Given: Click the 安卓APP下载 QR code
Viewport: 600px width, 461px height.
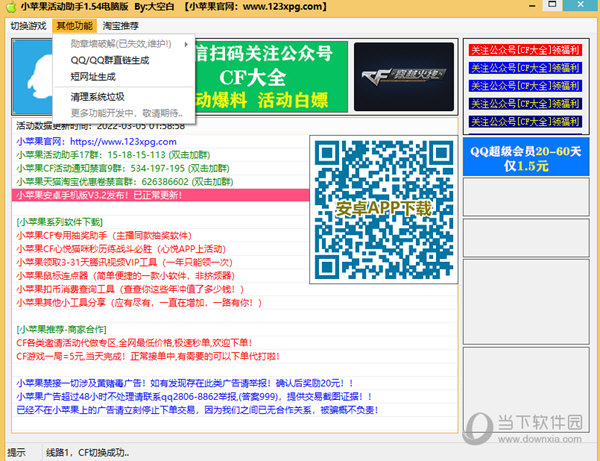Looking at the screenshot, I should coord(383,209).
